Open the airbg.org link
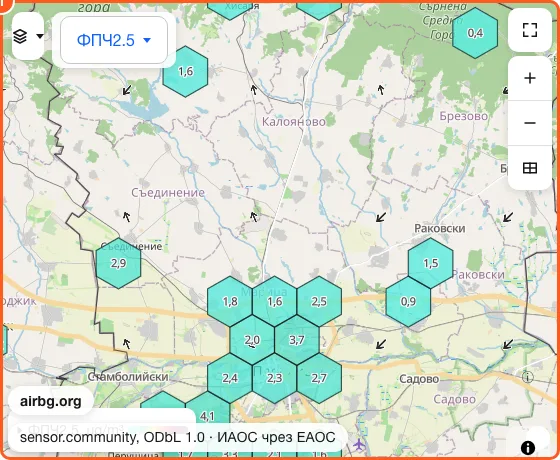Viewport: 560px width, 460px height. [x=51, y=401]
